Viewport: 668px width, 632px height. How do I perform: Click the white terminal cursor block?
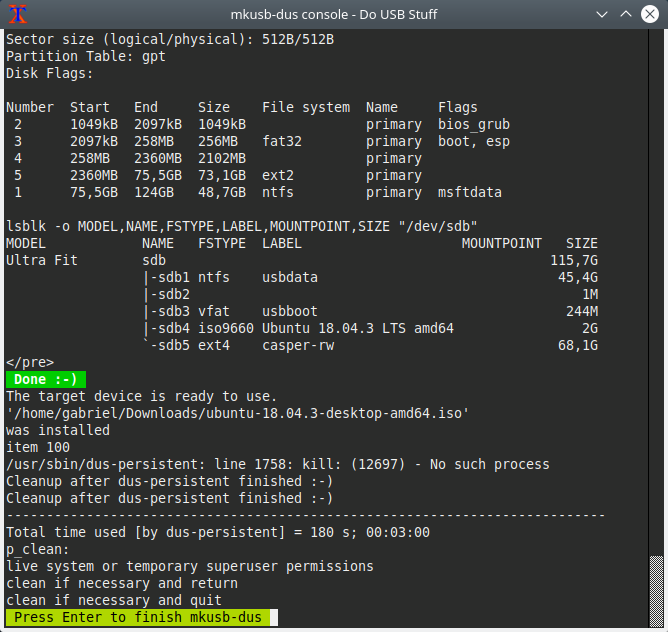tap(274, 617)
